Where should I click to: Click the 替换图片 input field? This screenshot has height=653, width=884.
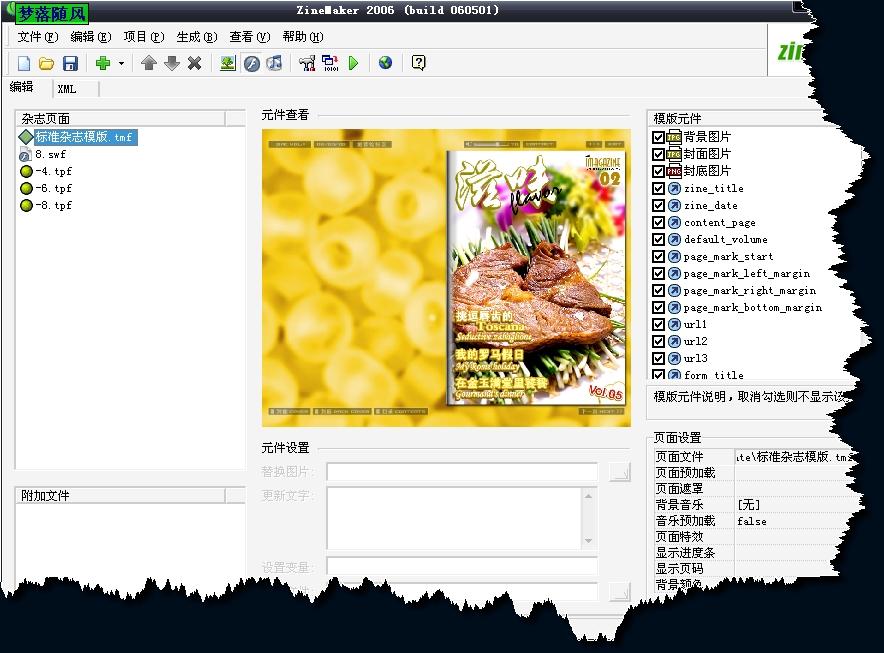tap(462, 471)
